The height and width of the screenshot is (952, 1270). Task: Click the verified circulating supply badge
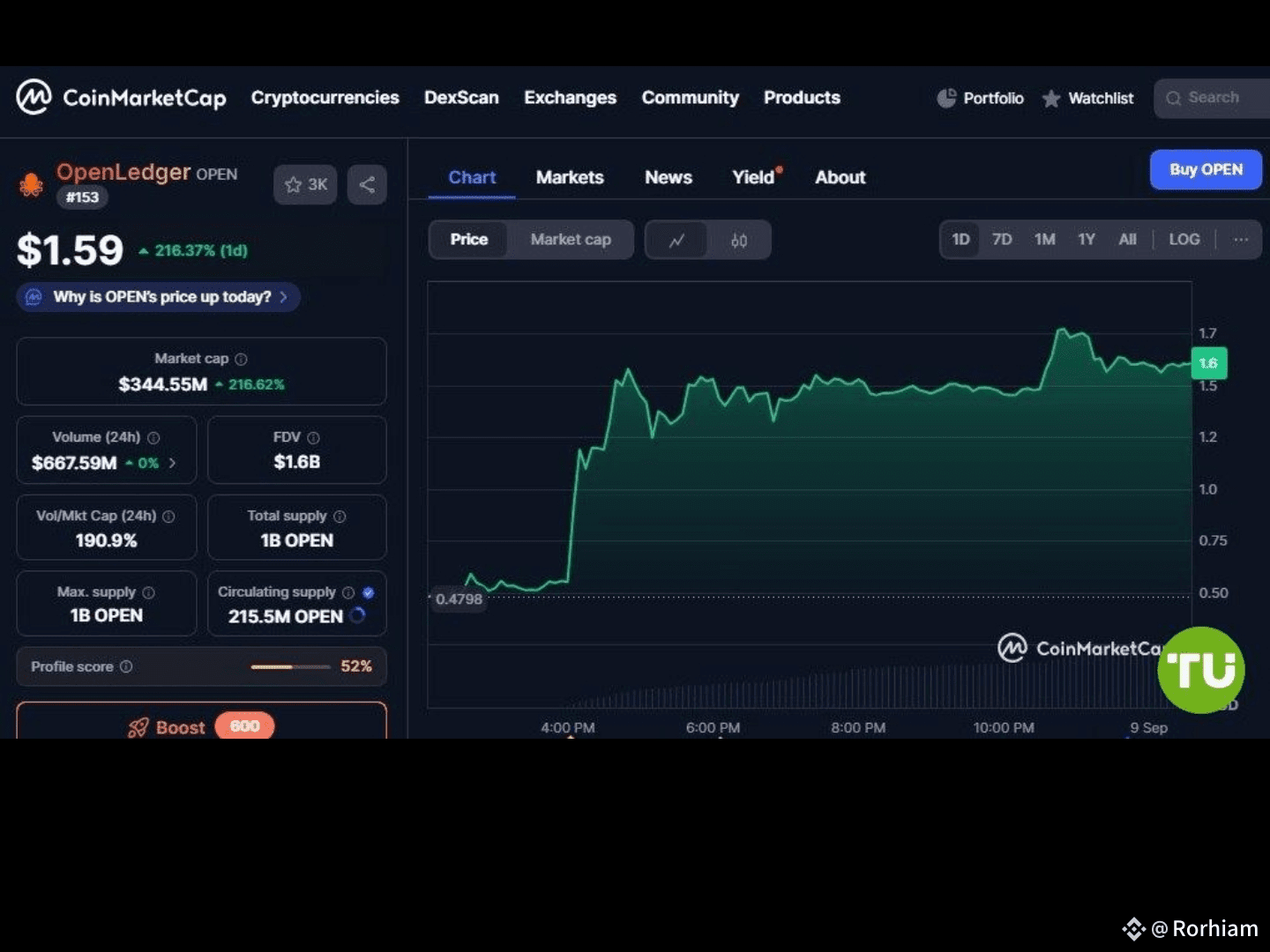(x=368, y=592)
